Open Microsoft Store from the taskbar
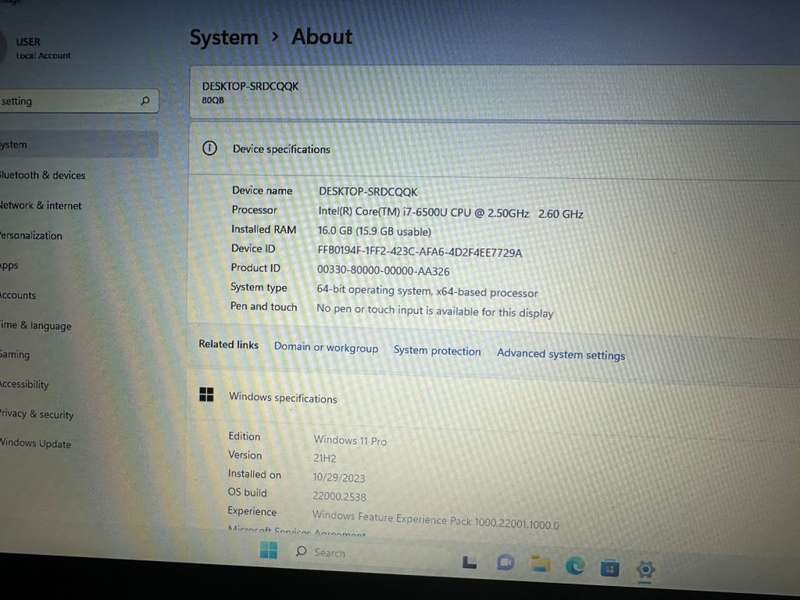800x600 pixels. pos(610,568)
